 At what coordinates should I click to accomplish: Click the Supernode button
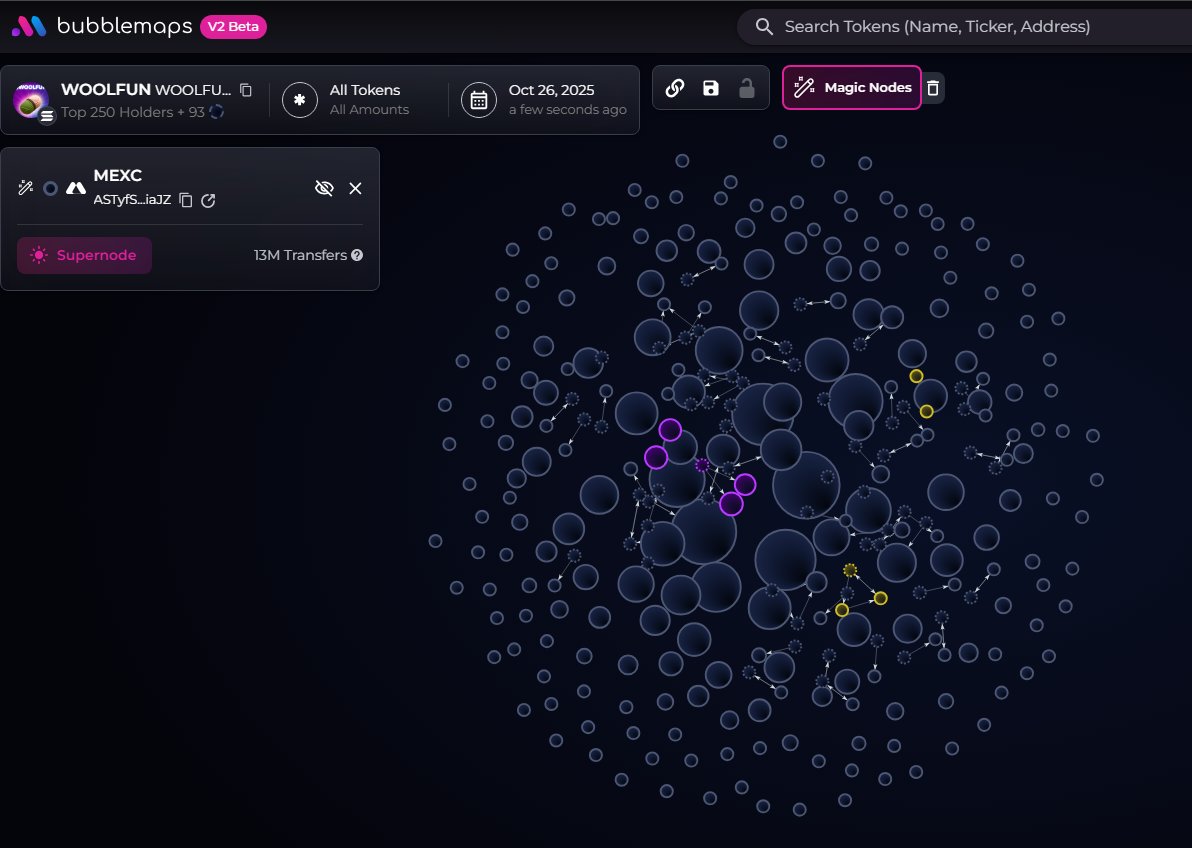84,255
